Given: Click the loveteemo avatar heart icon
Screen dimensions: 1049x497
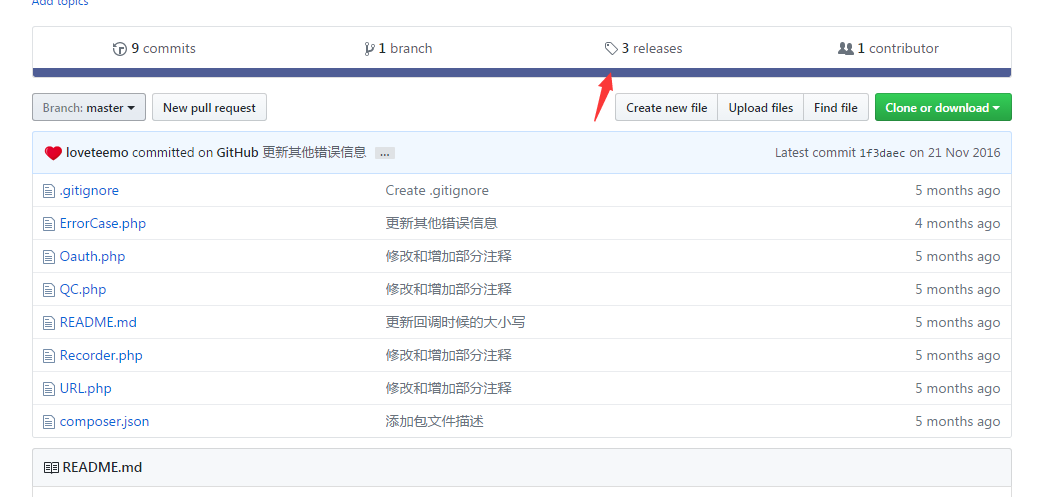Looking at the screenshot, I should [53, 153].
